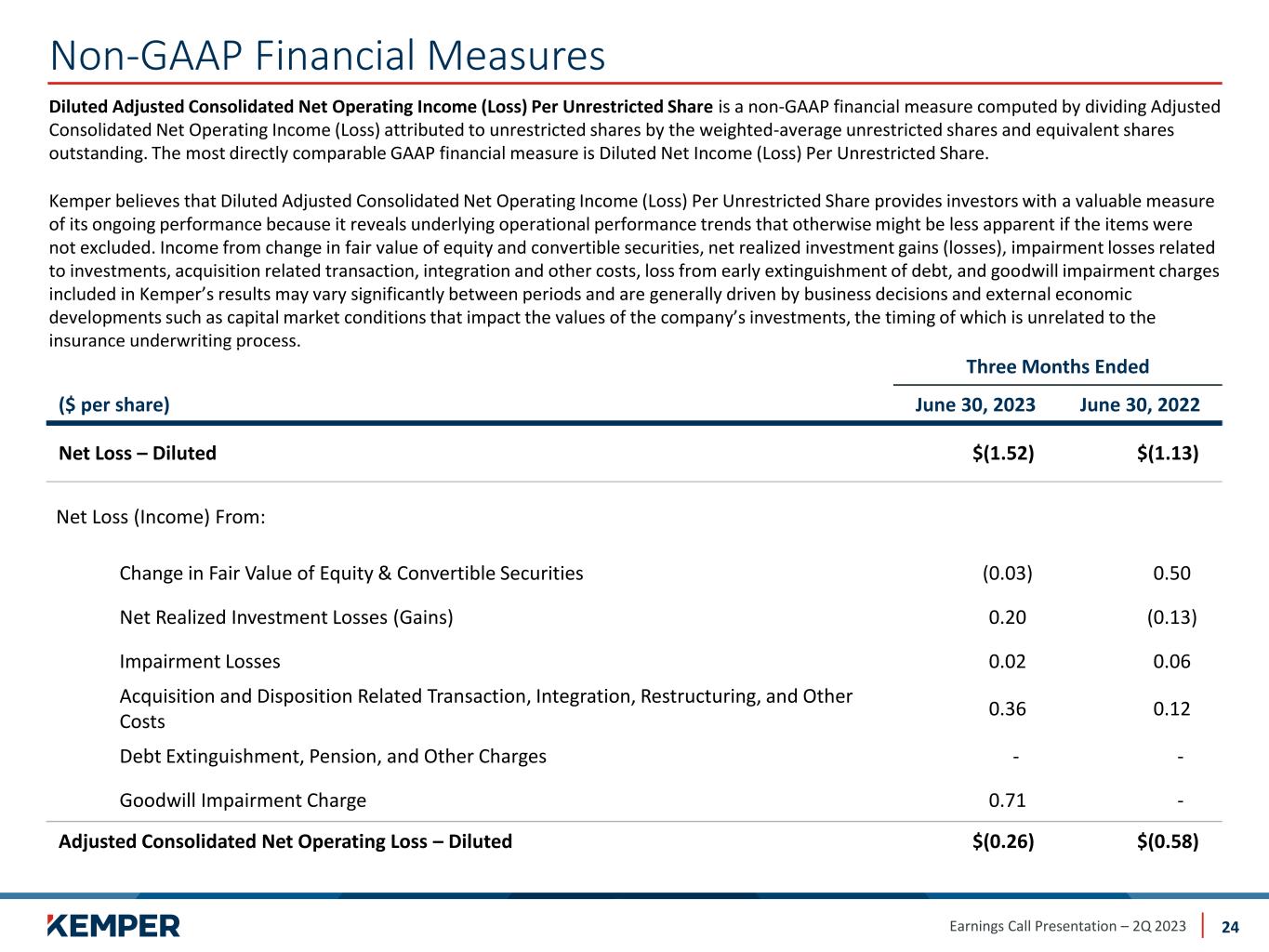Select the "Impairment Losses" row label
This screenshot has height=952, width=1269.
(200, 662)
